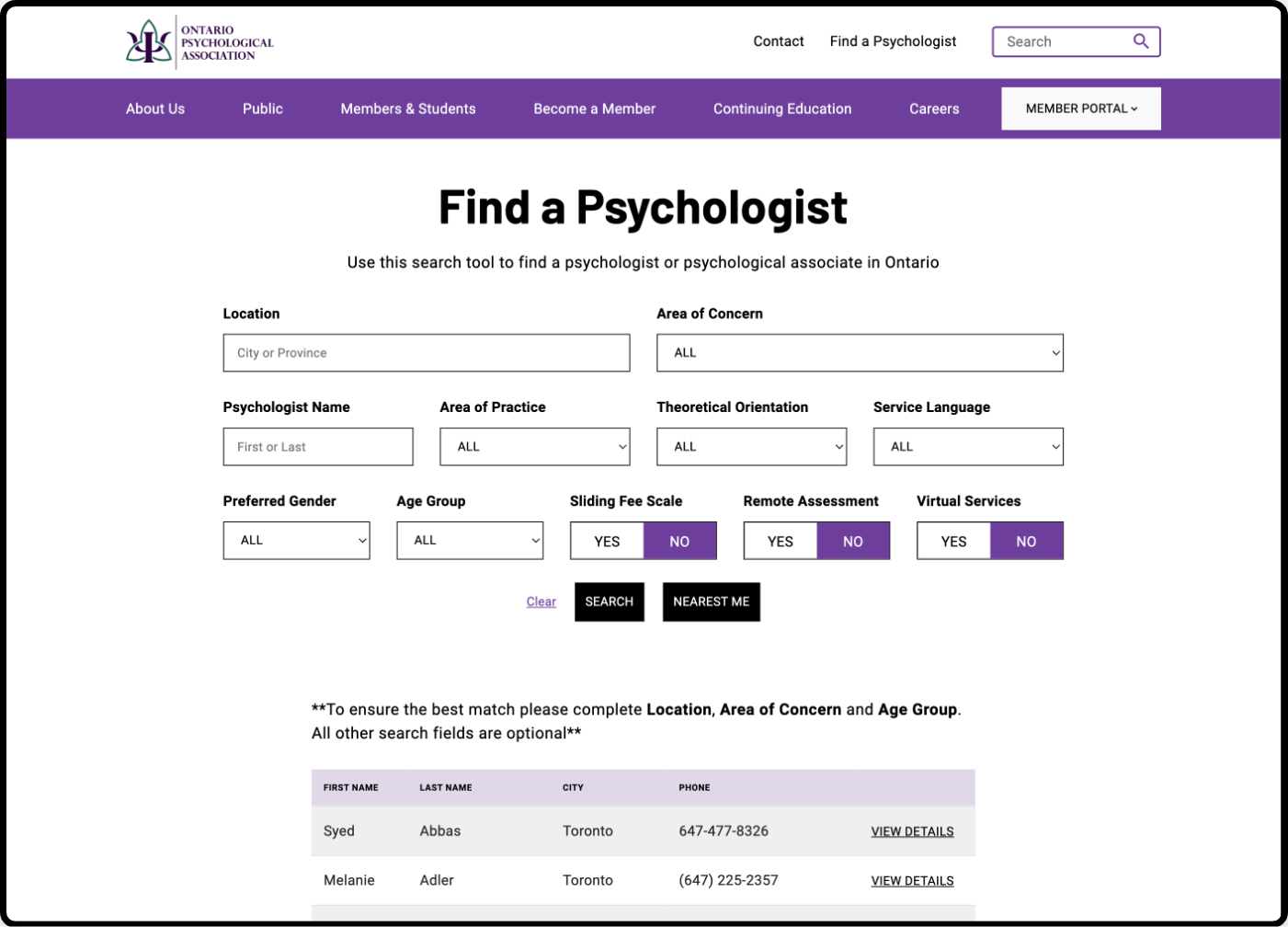Enable Remote Assessment by clicking YES
Screen dimensions: 1288x927
click(x=781, y=541)
